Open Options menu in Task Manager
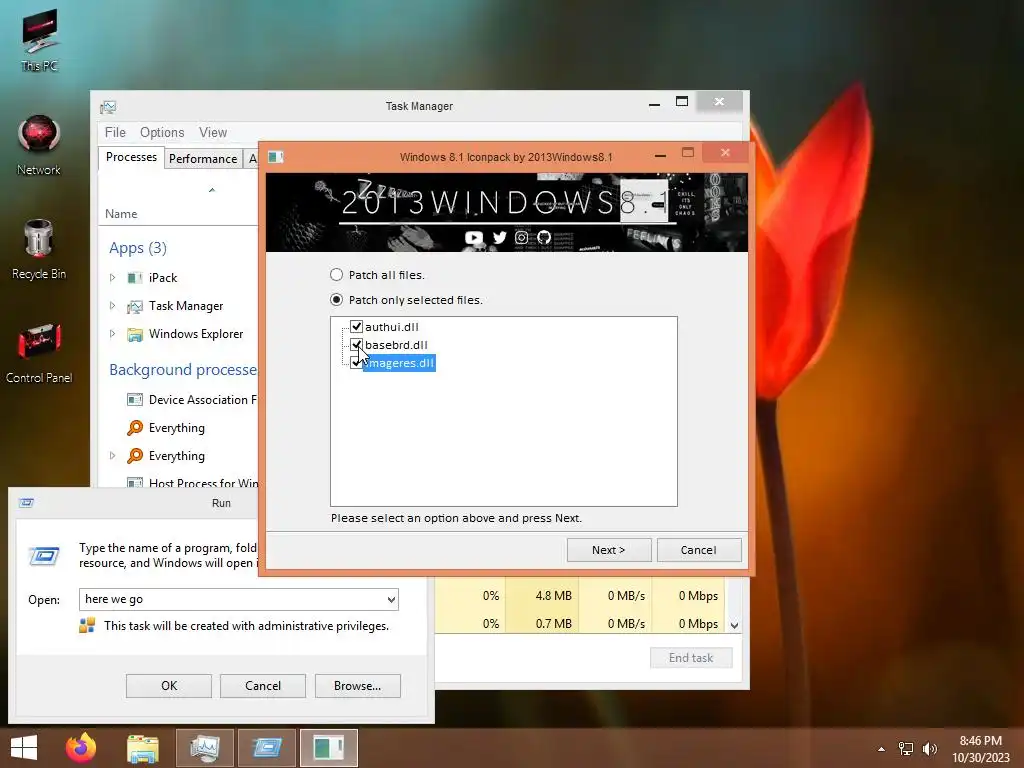Viewport: 1024px width, 768px height. coord(162,133)
